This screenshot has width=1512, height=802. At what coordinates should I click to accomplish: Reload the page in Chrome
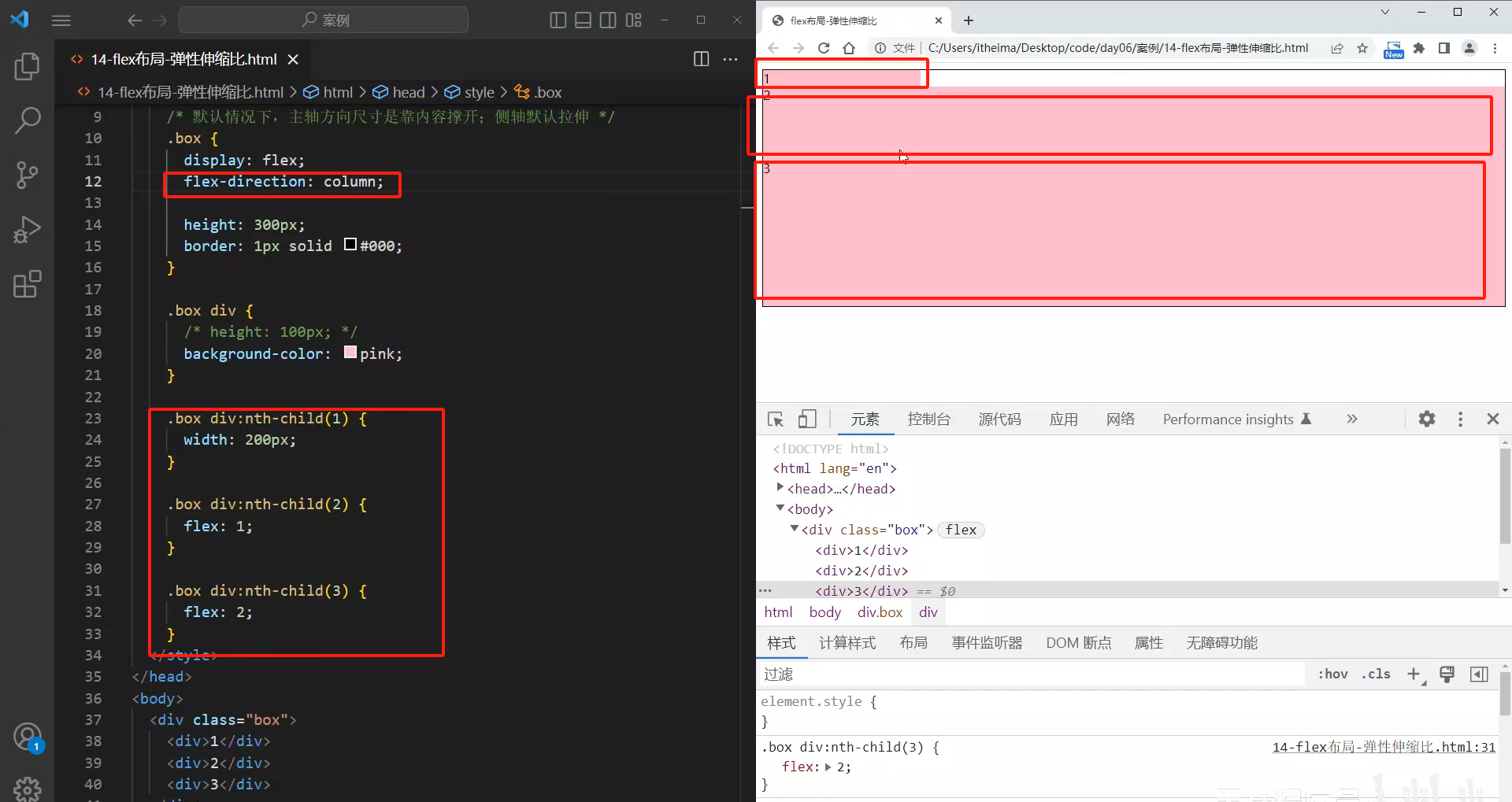(824, 48)
